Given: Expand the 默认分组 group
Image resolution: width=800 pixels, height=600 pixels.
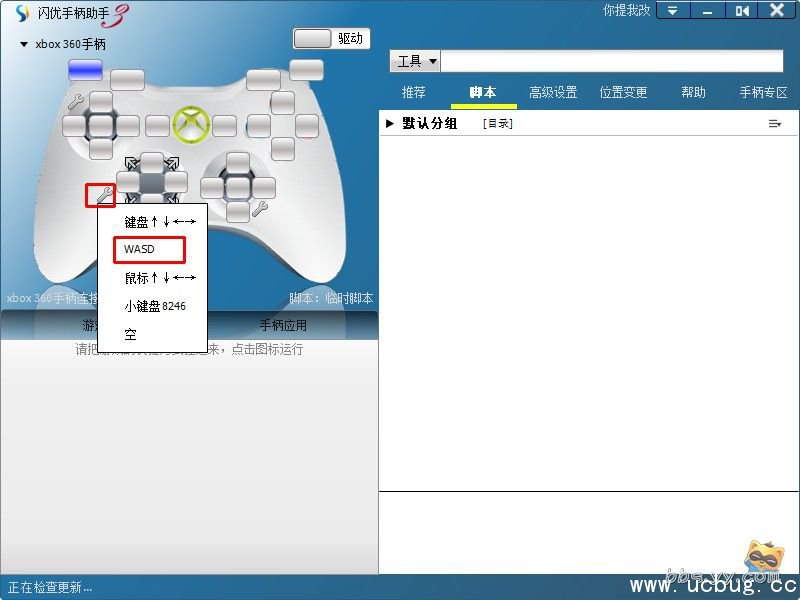Looking at the screenshot, I should 390,123.
